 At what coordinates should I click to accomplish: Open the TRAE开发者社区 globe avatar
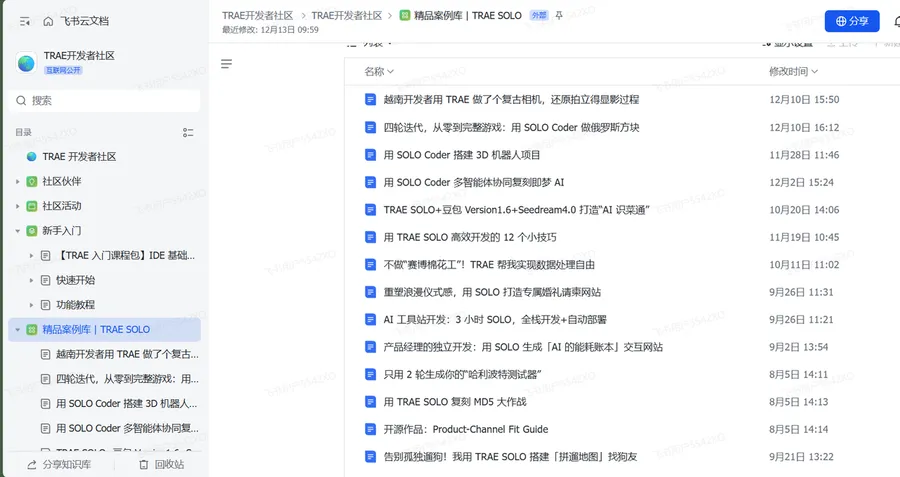[x=26, y=63]
